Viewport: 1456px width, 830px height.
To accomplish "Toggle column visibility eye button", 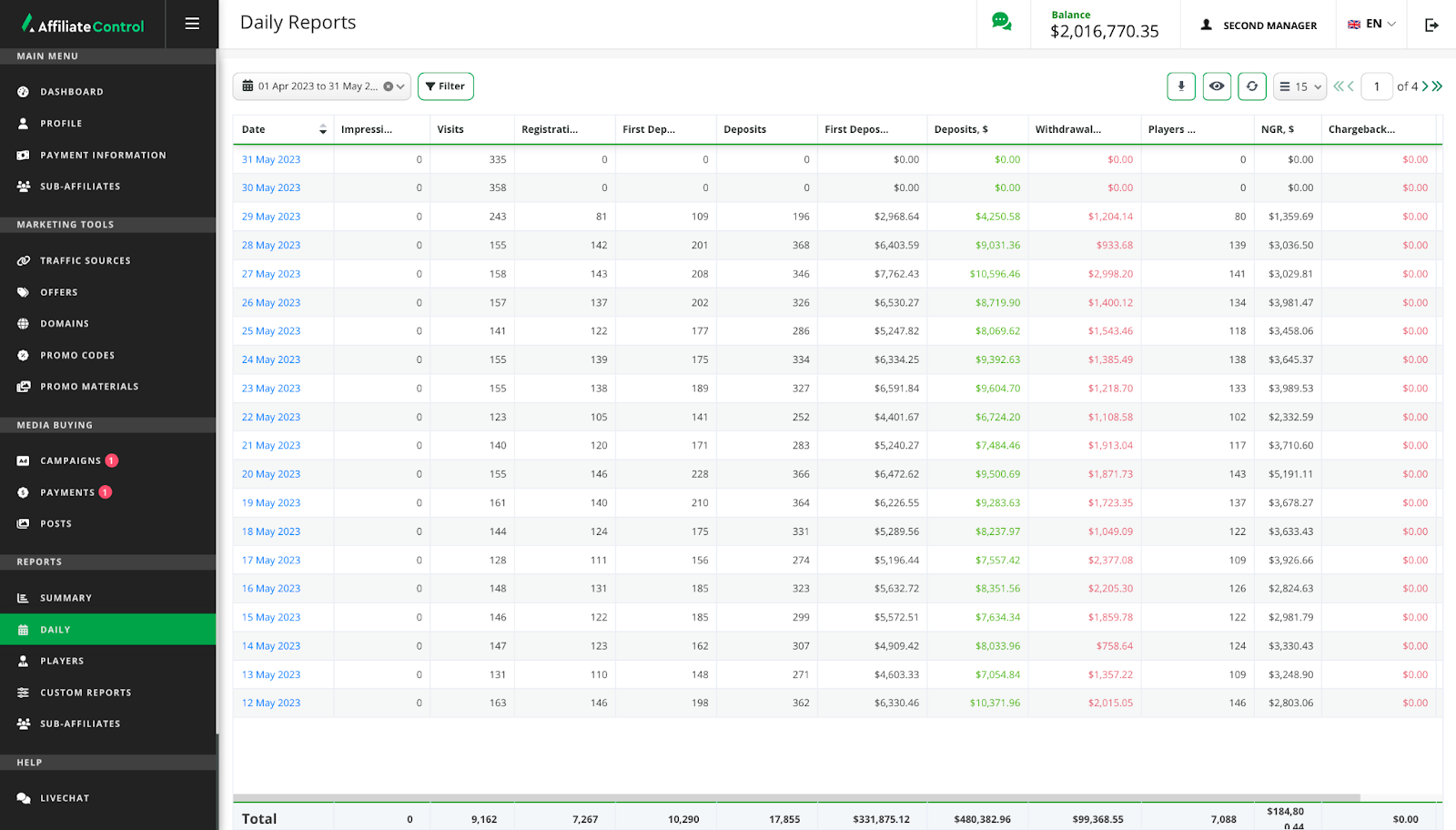I will [1217, 86].
